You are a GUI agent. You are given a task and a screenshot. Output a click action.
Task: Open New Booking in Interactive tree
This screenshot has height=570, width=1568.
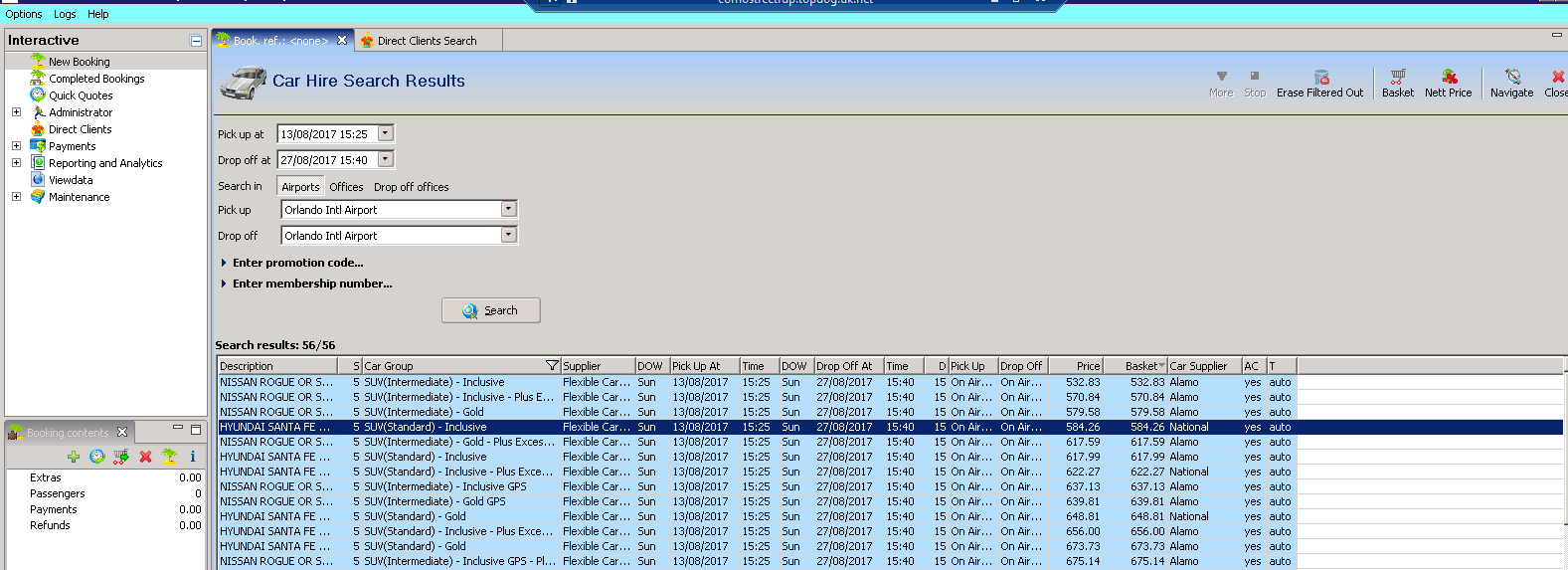[x=79, y=62]
